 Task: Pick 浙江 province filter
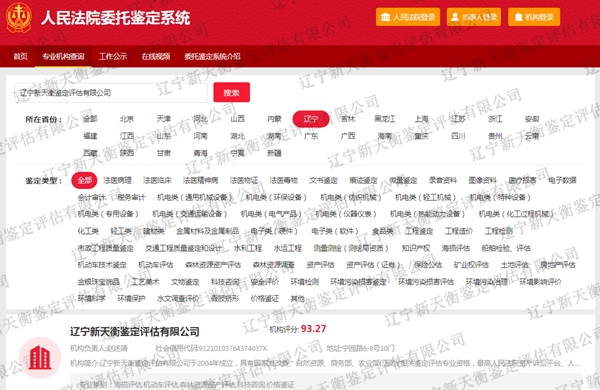(495, 119)
